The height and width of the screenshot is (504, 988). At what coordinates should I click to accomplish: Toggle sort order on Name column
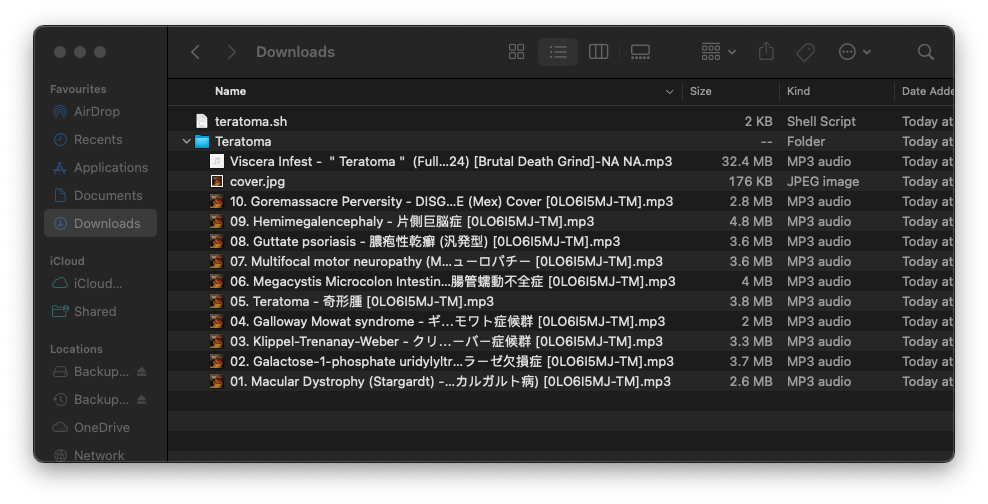669,92
